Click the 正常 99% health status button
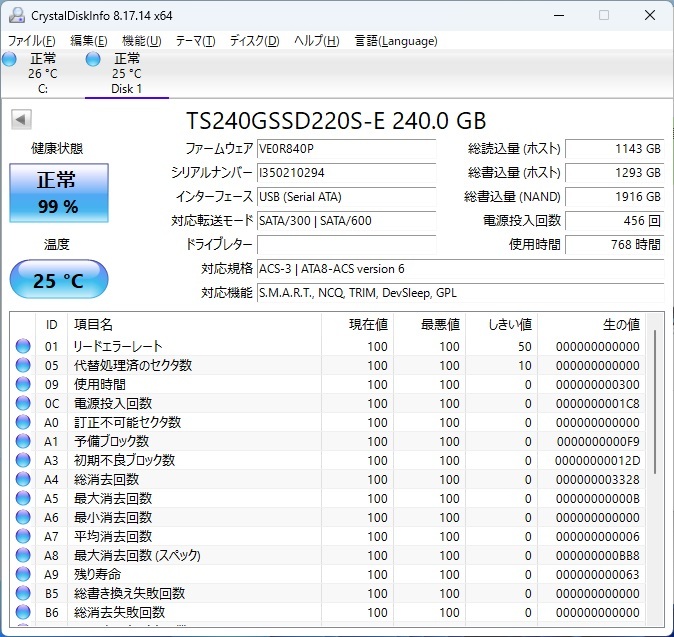The width and height of the screenshot is (674, 637). (x=57, y=193)
